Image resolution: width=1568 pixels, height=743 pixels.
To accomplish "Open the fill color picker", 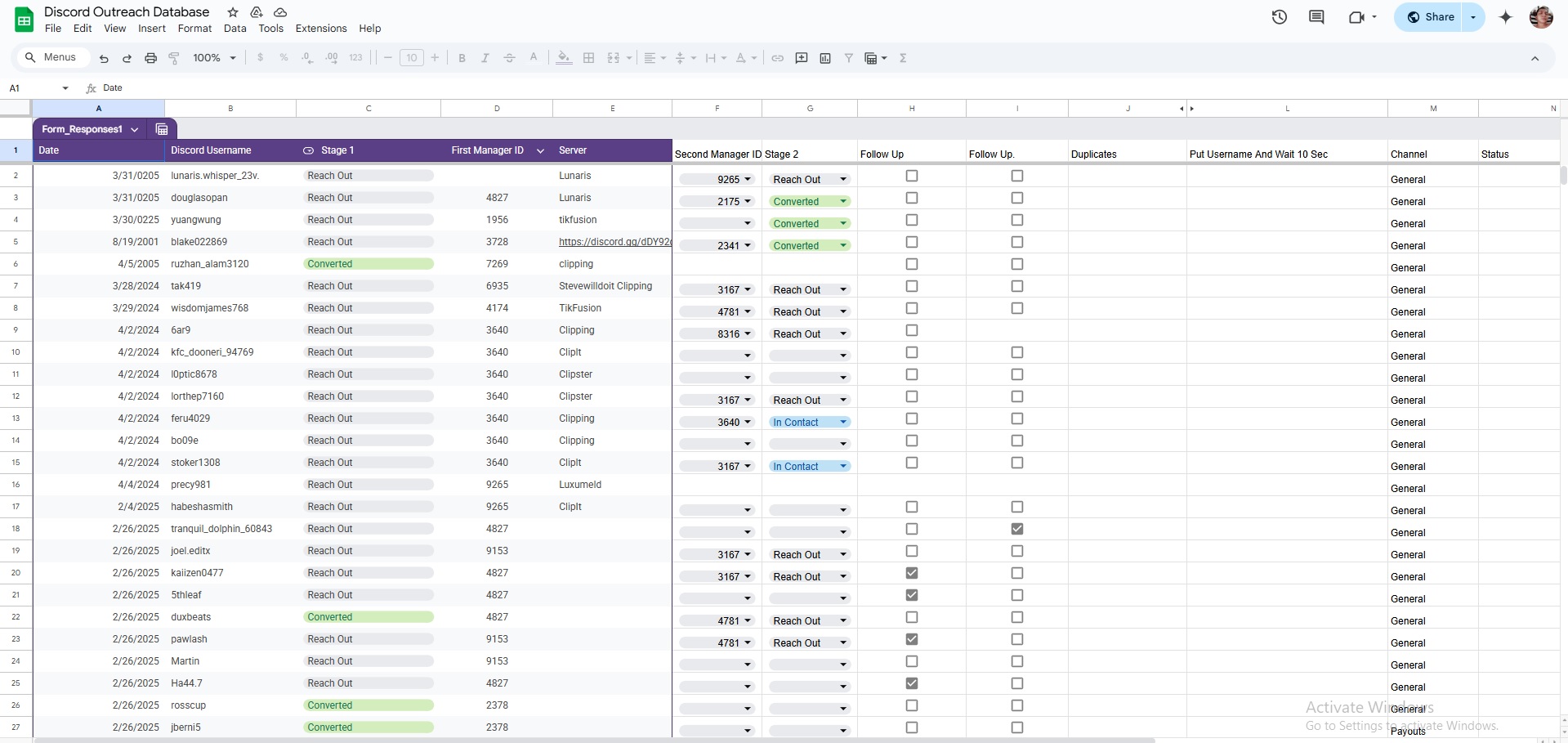I will point(563,58).
